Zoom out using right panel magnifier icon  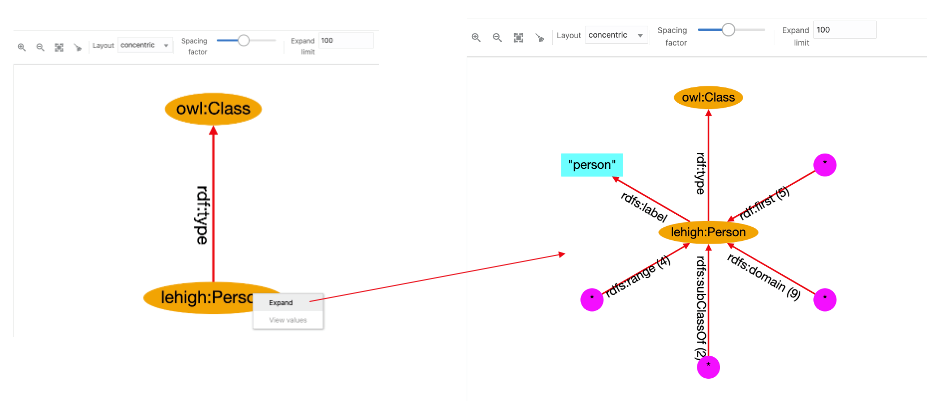click(x=497, y=37)
